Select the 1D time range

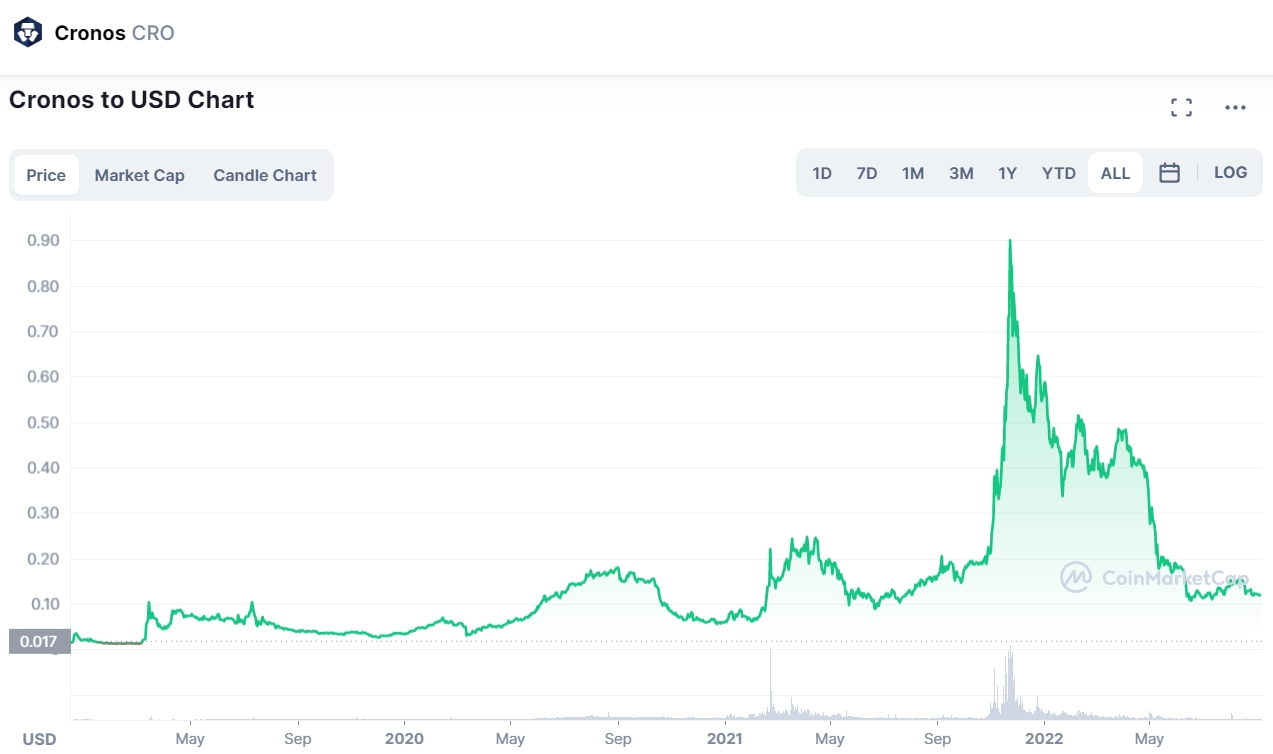click(822, 173)
